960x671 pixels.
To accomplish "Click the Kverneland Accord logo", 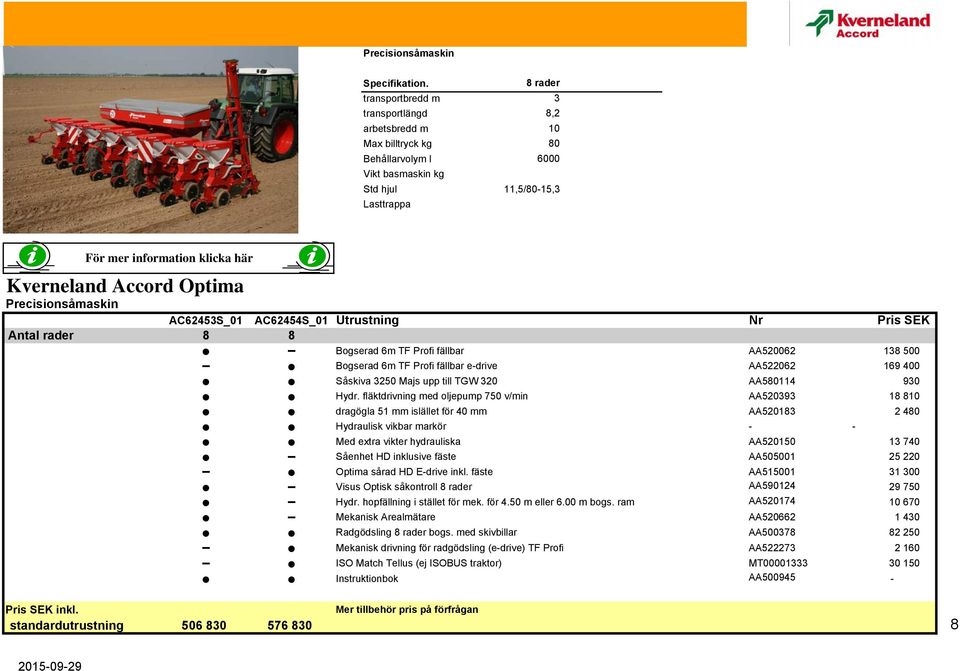I will (868, 23).
